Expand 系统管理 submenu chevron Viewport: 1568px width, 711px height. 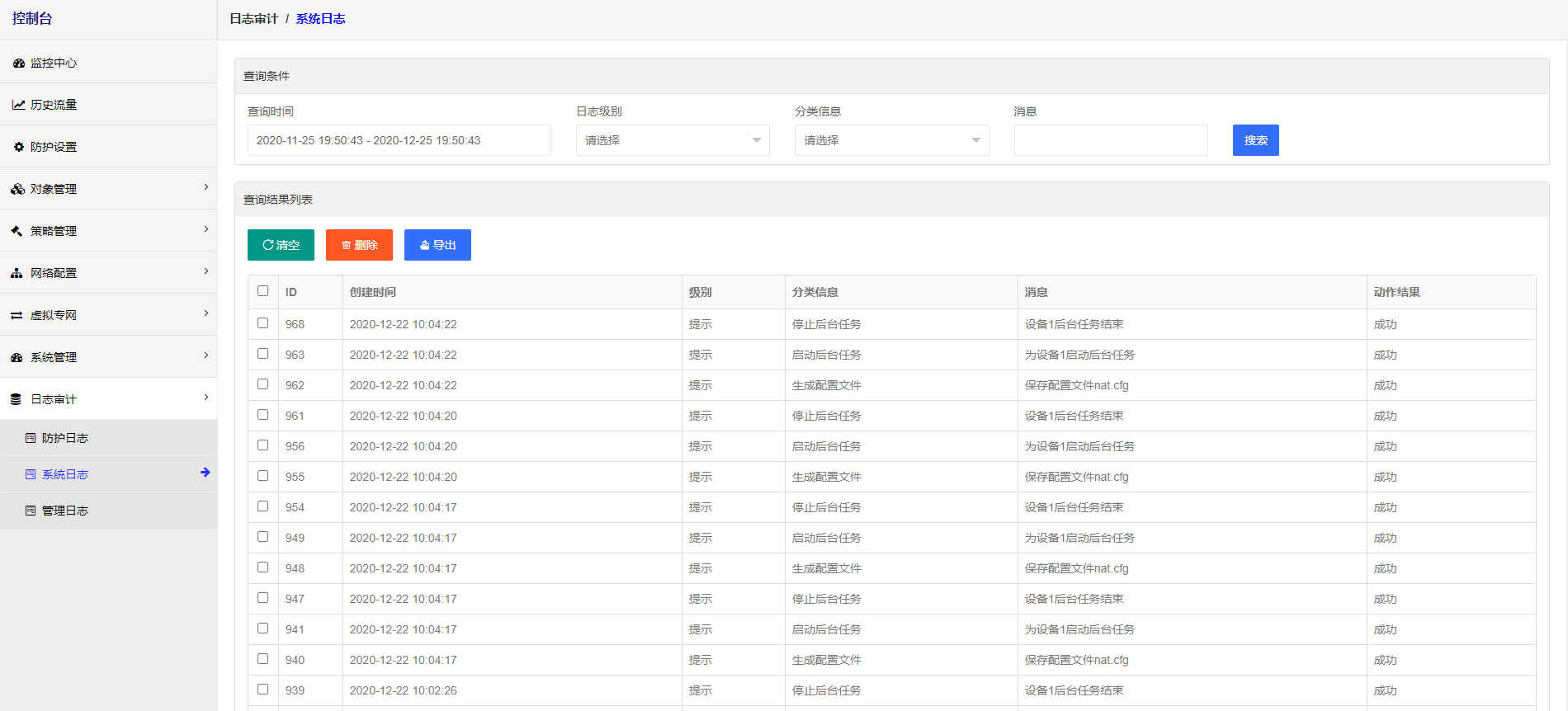point(206,355)
